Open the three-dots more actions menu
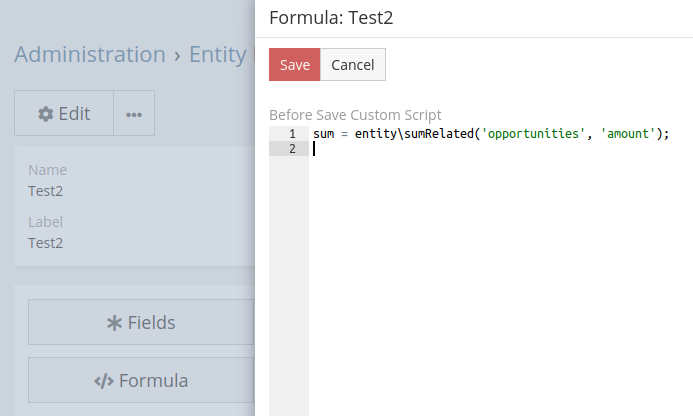Viewport: 693px width, 416px height. 134,114
